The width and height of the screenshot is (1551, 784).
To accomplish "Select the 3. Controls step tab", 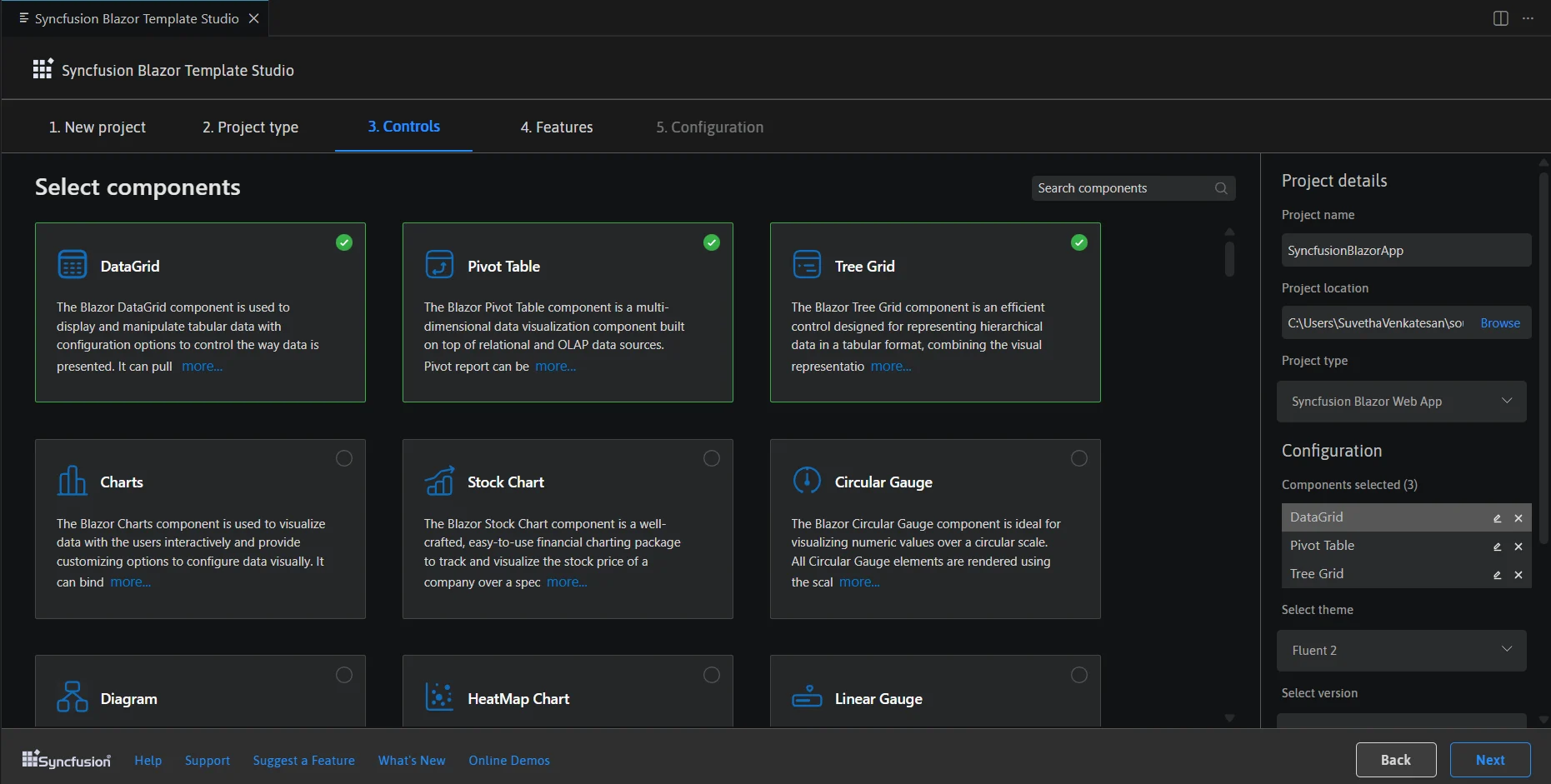I will (x=404, y=127).
